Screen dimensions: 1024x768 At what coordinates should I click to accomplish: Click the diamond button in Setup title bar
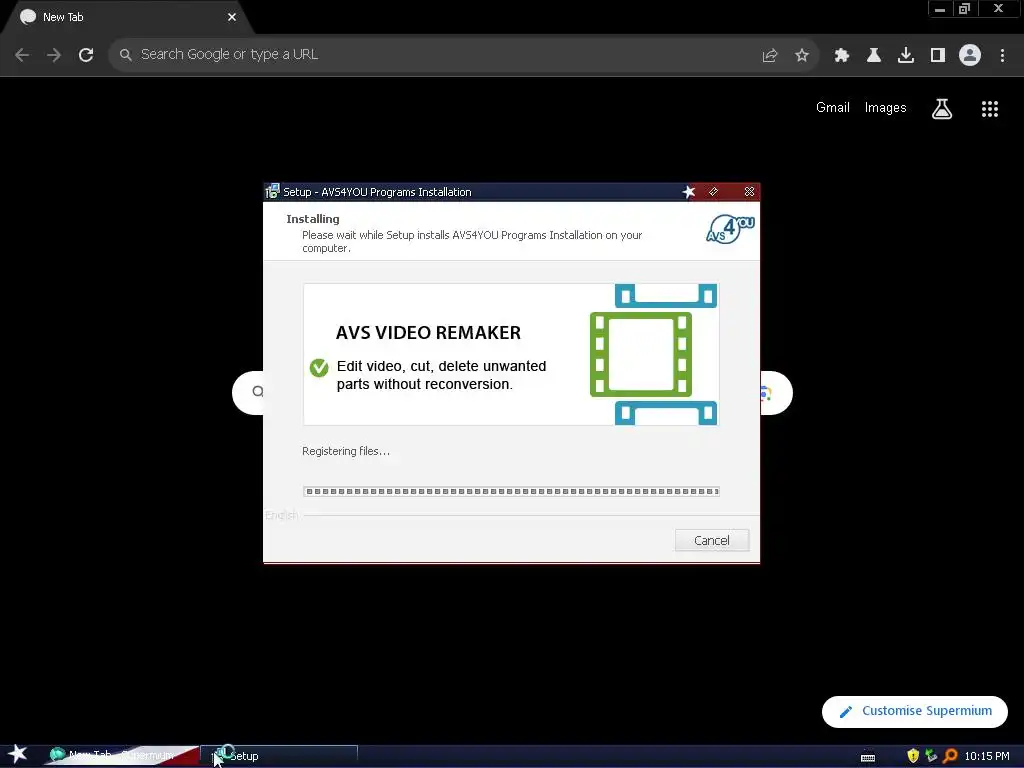pyautogui.click(x=713, y=192)
